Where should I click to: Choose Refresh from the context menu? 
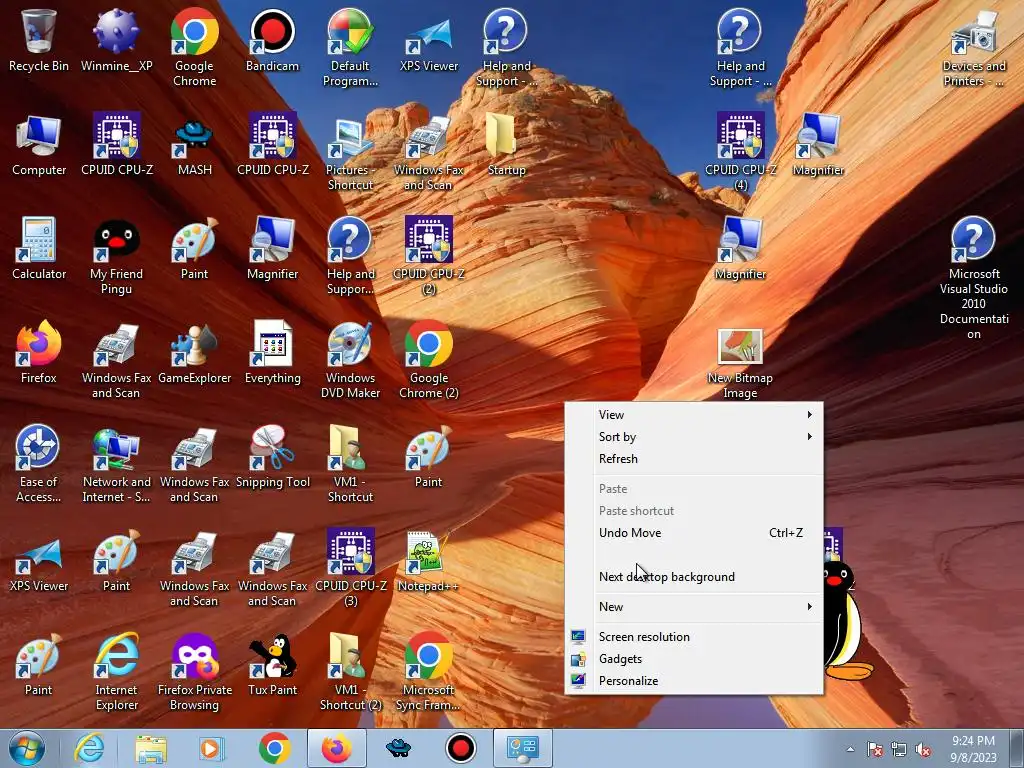694,459
